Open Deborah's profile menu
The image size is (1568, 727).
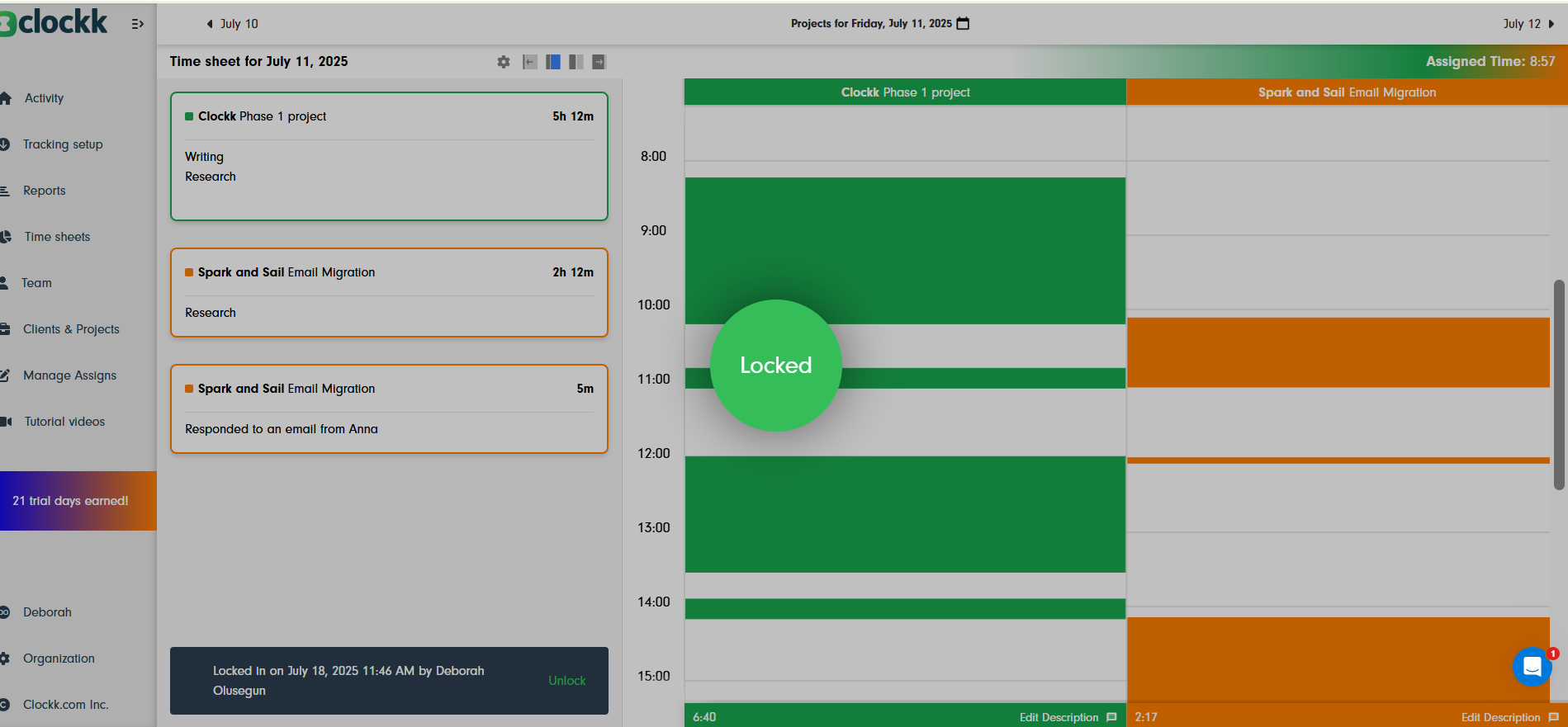[x=47, y=612]
